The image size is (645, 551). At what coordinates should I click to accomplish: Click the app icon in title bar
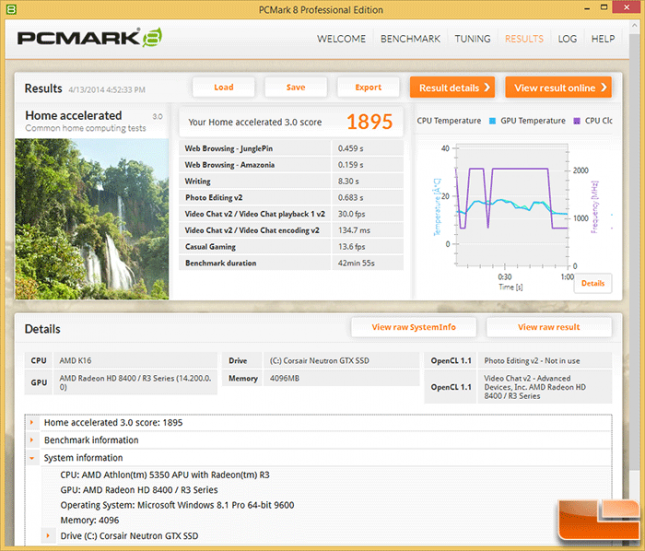click(x=11, y=9)
